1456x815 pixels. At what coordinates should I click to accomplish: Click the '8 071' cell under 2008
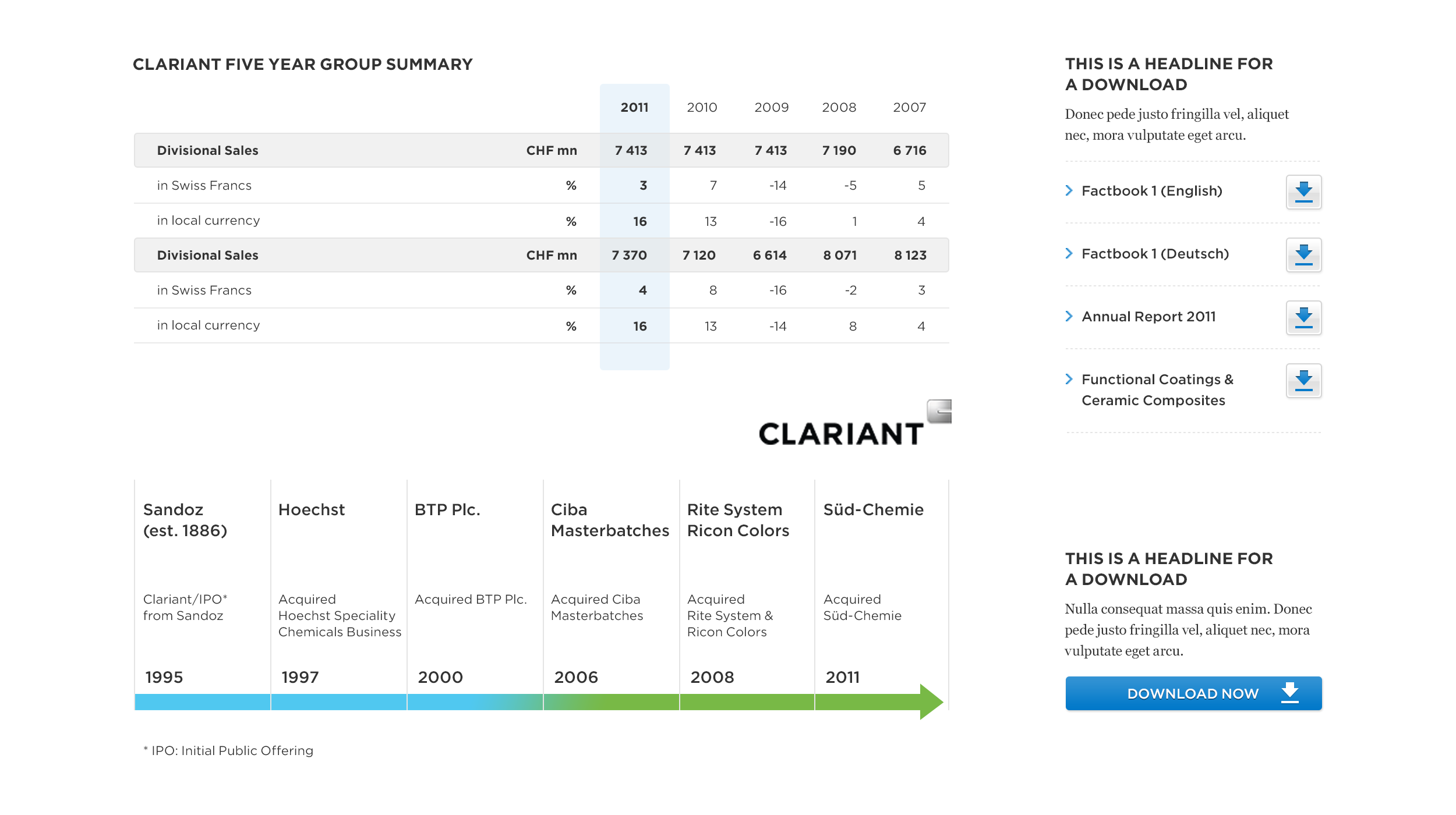point(840,255)
